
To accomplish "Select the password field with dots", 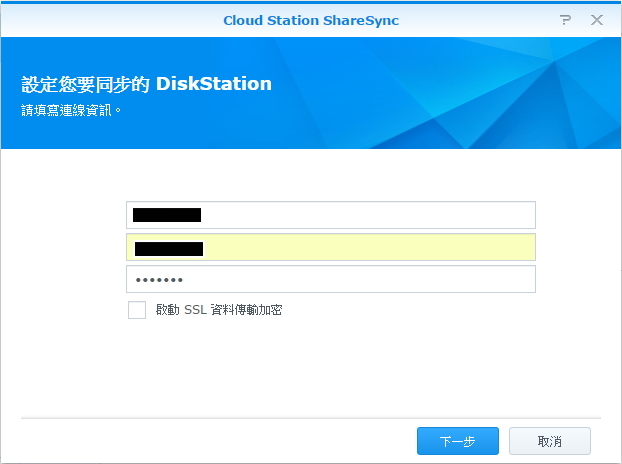I will click(330, 279).
